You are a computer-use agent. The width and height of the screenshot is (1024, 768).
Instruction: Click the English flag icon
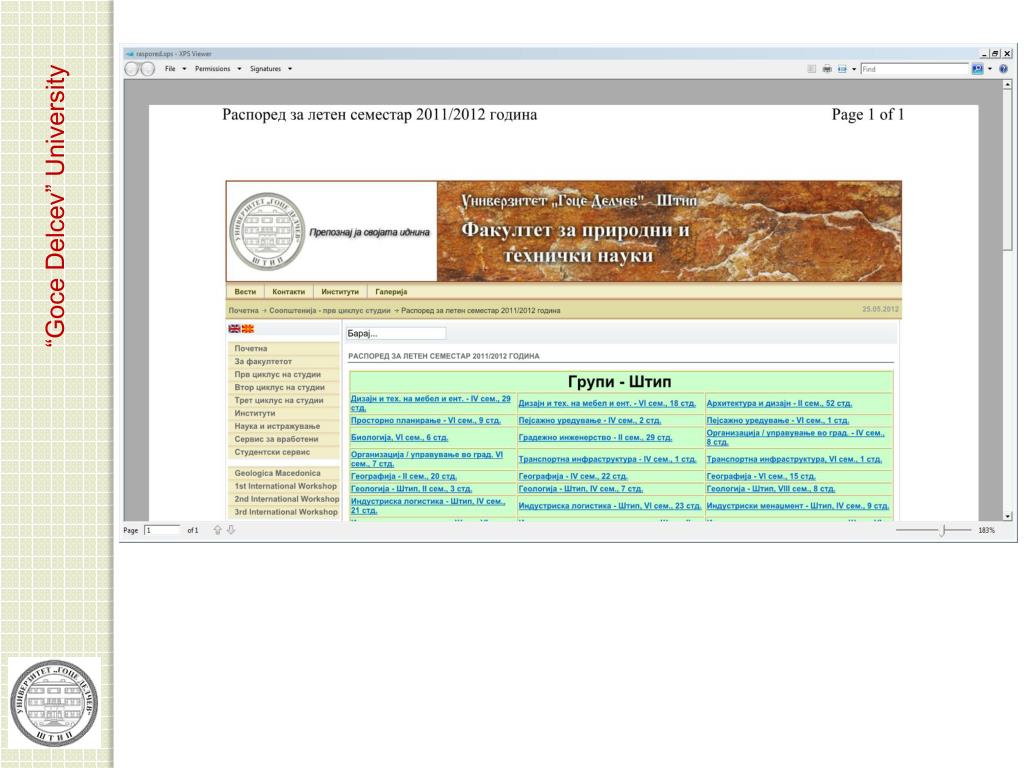click(x=234, y=328)
